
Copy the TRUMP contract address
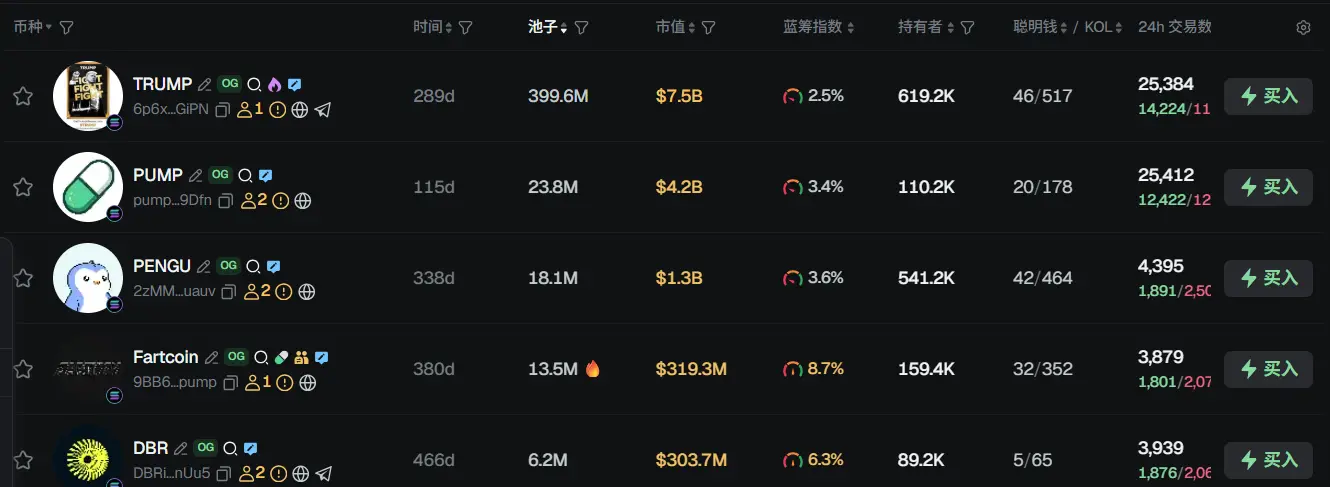(223, 110)
